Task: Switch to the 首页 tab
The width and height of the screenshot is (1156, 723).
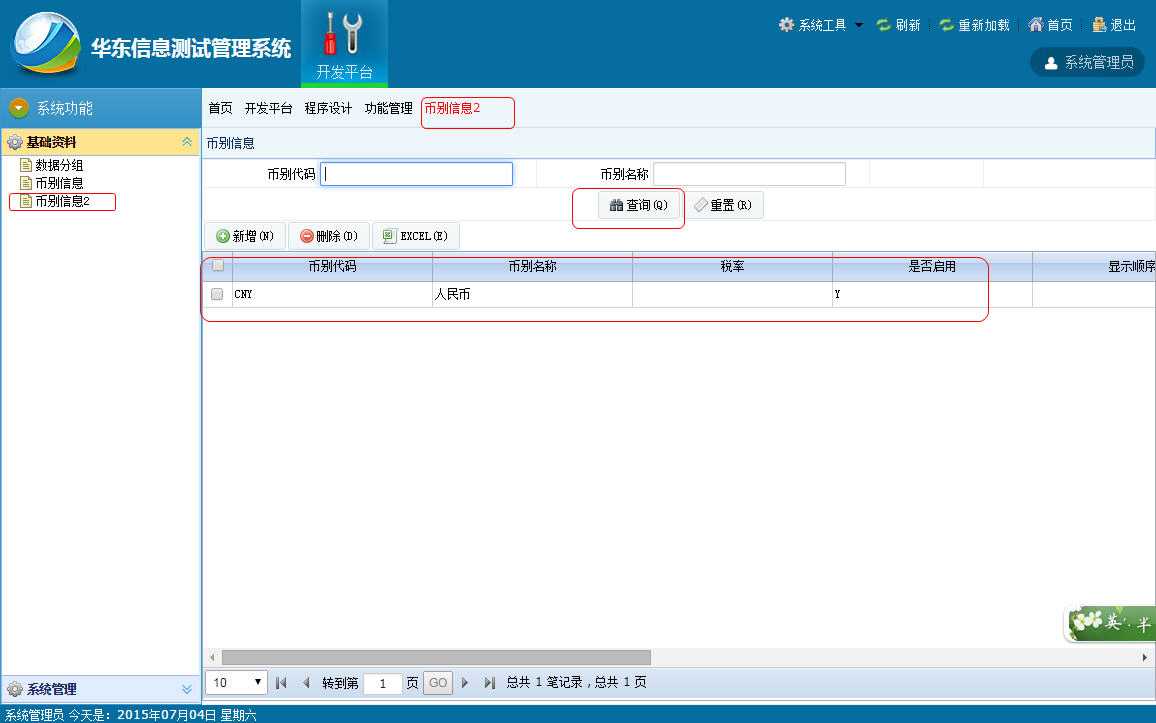Action: point(220,108)
